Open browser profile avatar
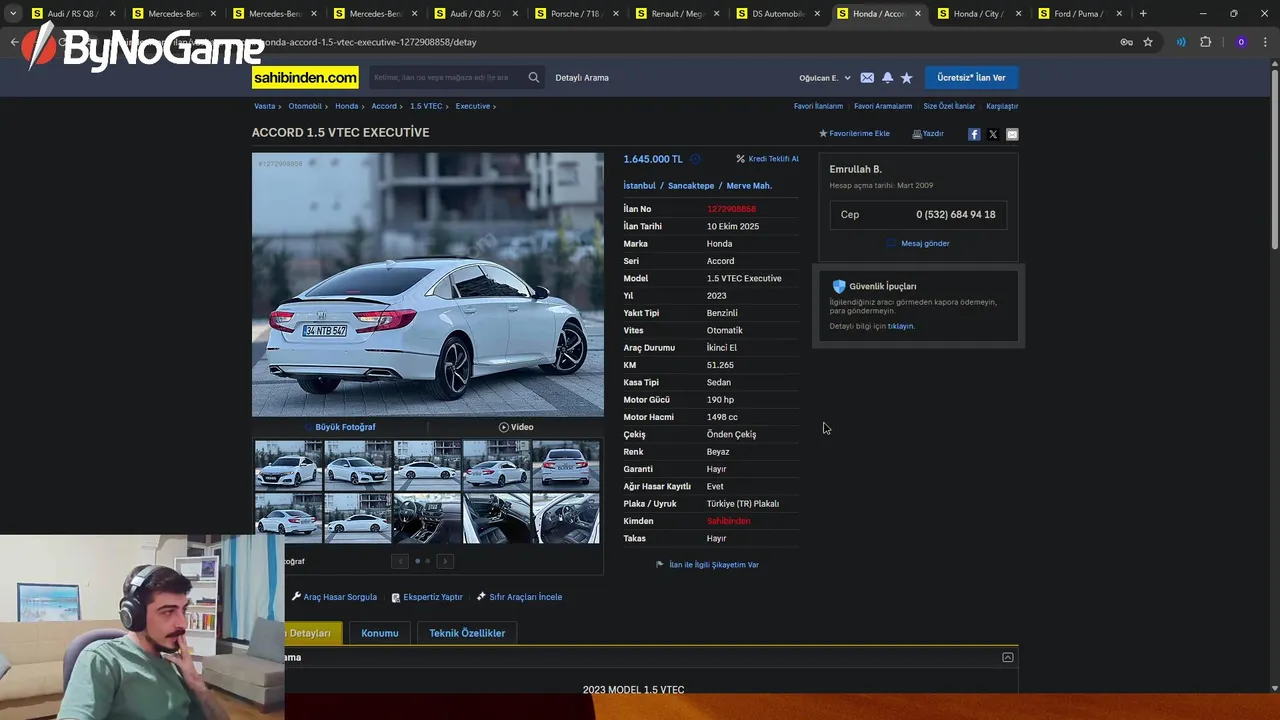 [x=1241, y=42]
